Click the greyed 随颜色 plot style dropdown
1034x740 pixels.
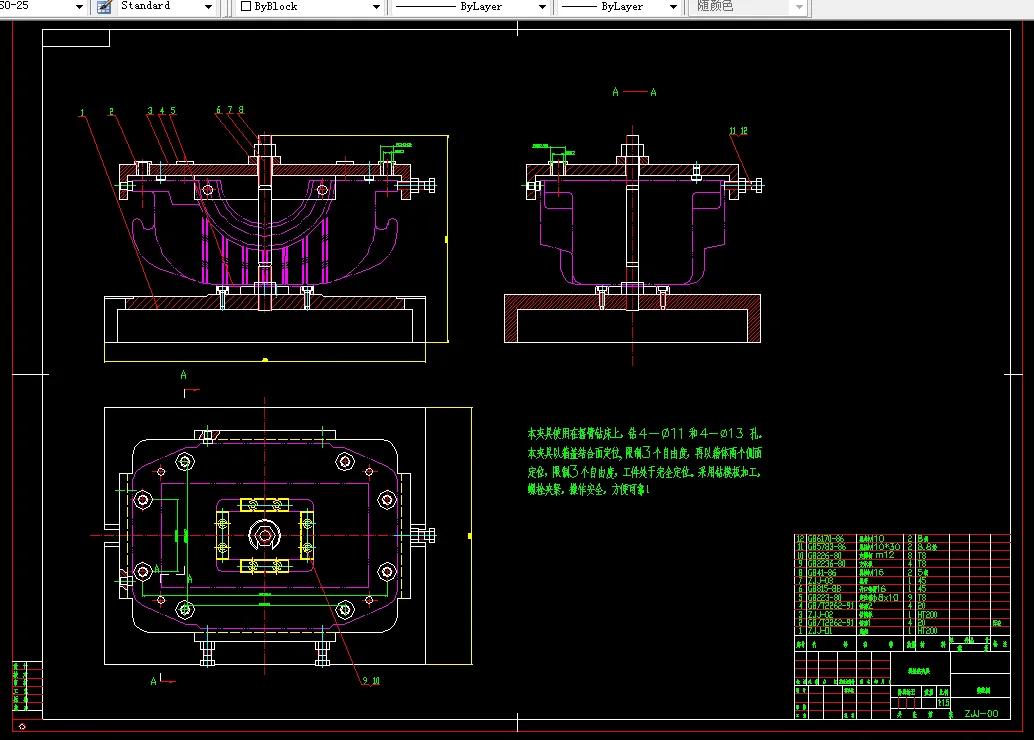click(749, 7)
